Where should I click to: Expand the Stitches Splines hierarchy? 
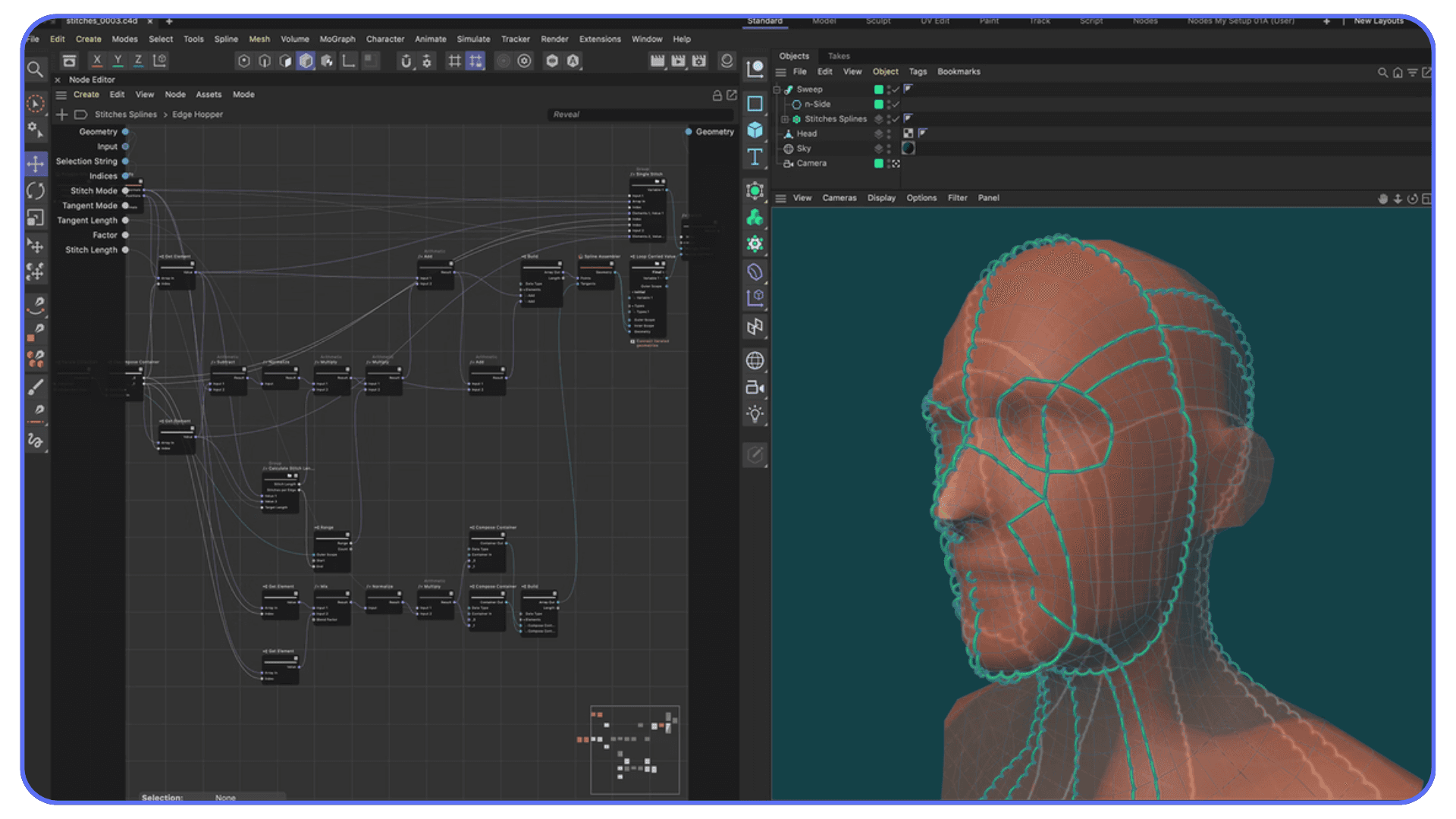785,119
